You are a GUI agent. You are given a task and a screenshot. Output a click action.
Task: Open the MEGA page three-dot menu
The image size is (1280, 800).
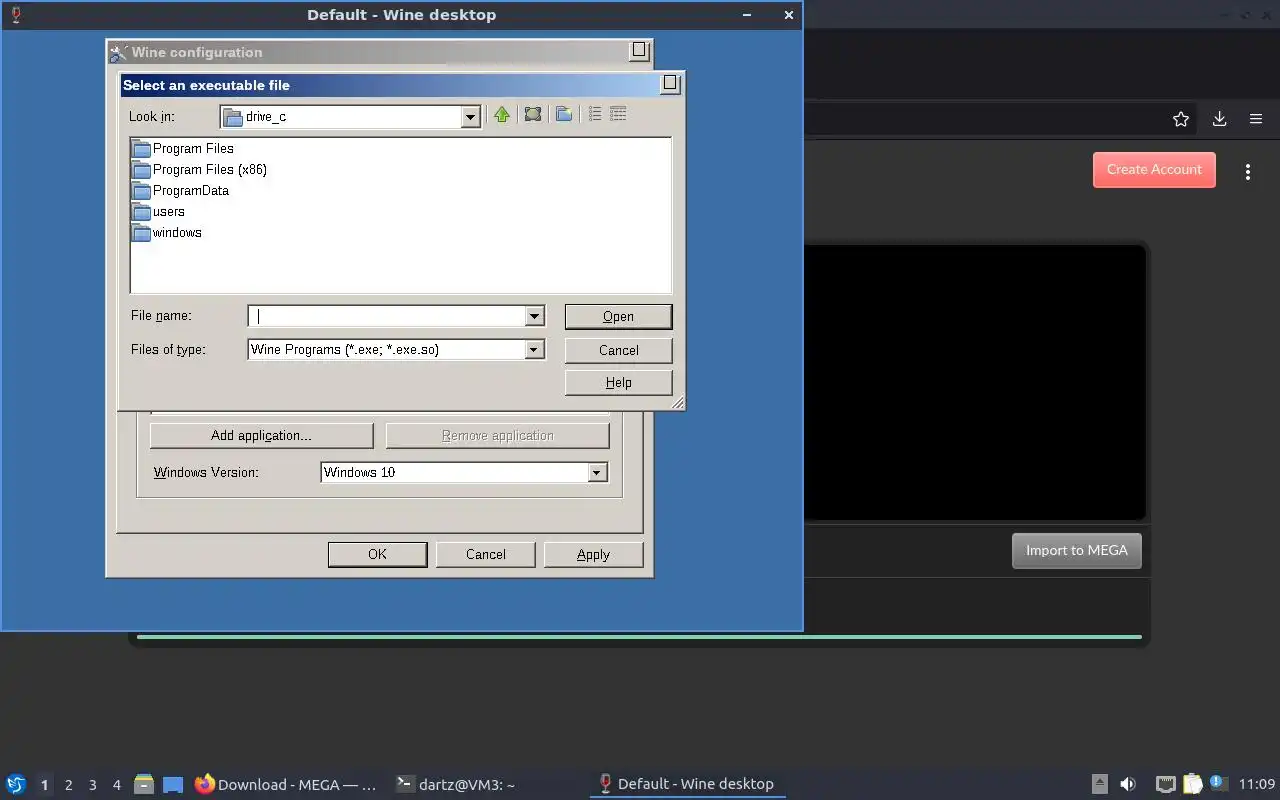coord(1247,171)
